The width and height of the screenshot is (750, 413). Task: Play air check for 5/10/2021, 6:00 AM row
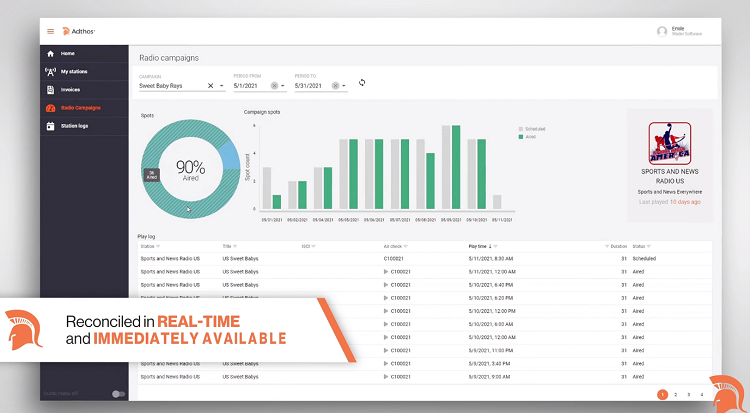point(386,324)
